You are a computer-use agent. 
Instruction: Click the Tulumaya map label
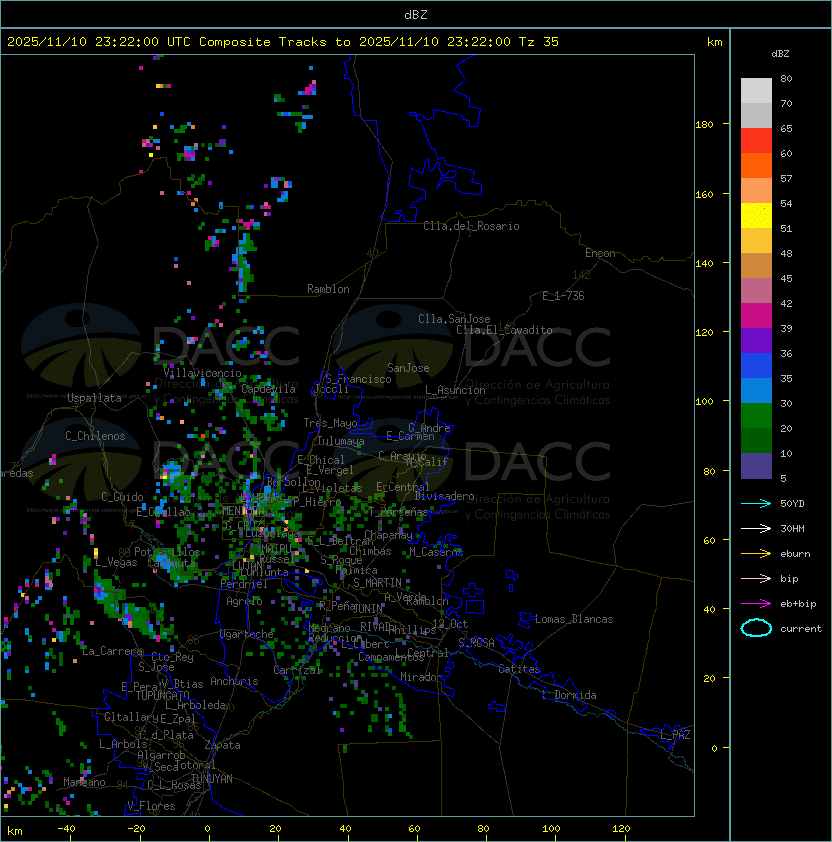point(341,441)
